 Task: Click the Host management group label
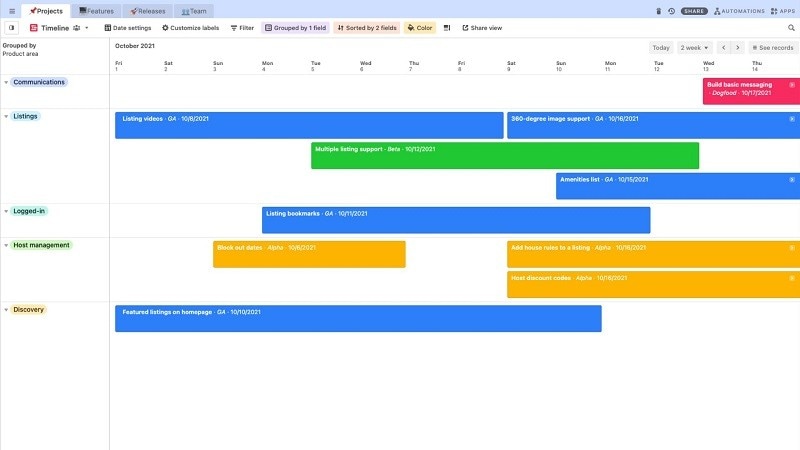click(x=41, y=245)
